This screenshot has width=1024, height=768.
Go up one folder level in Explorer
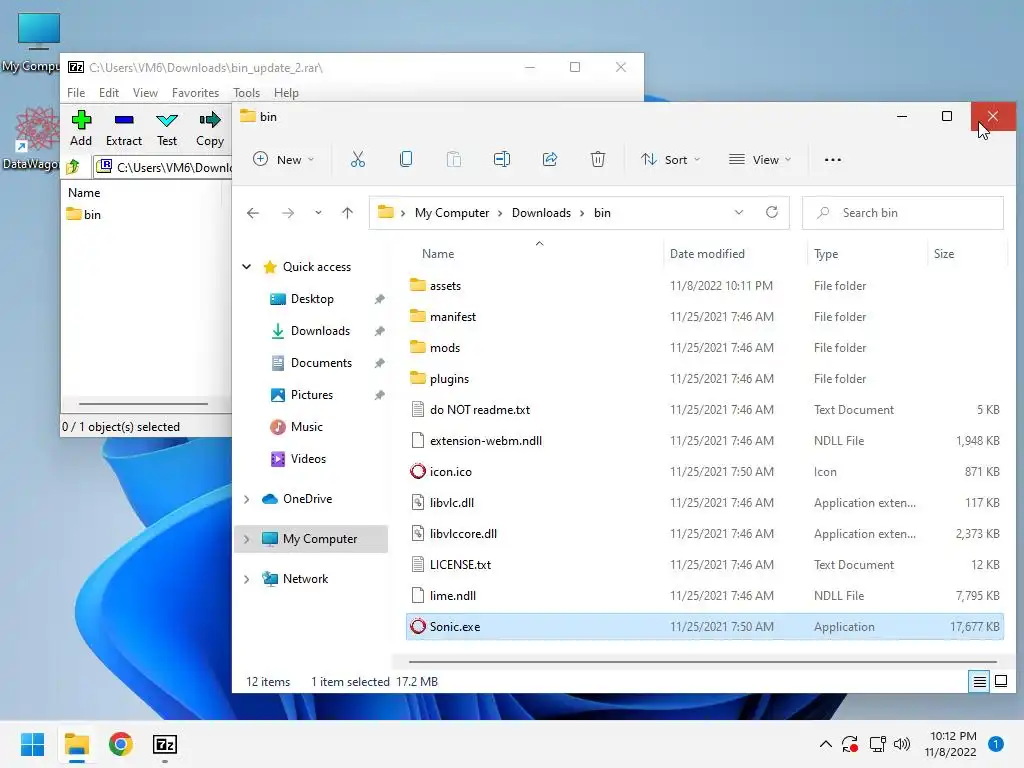click(347, 213)
